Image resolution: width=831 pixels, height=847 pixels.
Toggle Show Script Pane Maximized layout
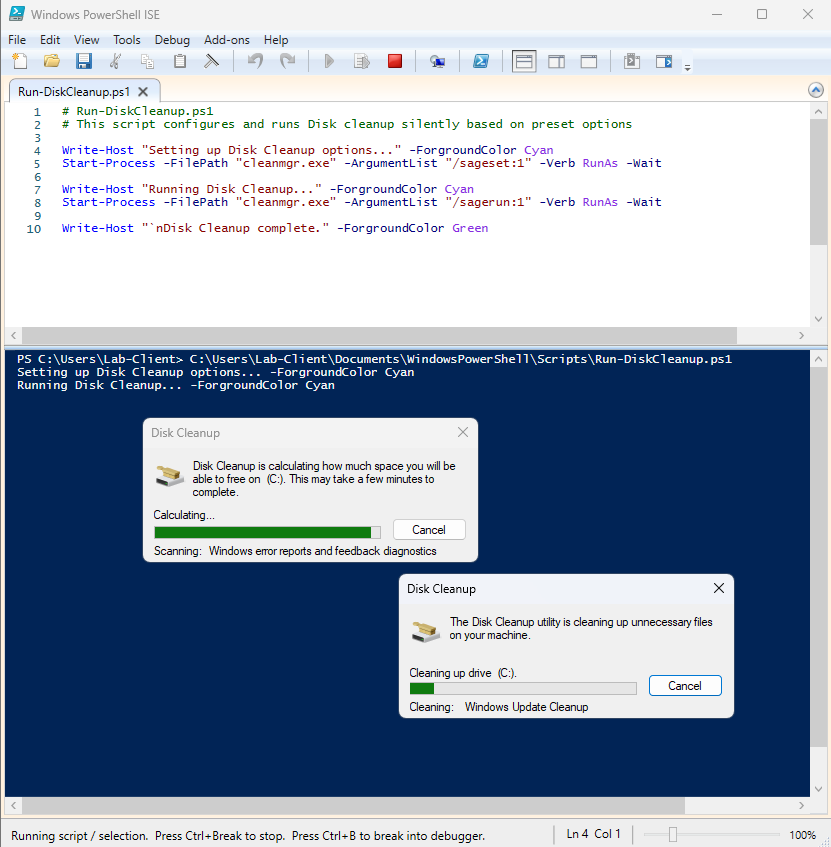(x=588, y=61)
